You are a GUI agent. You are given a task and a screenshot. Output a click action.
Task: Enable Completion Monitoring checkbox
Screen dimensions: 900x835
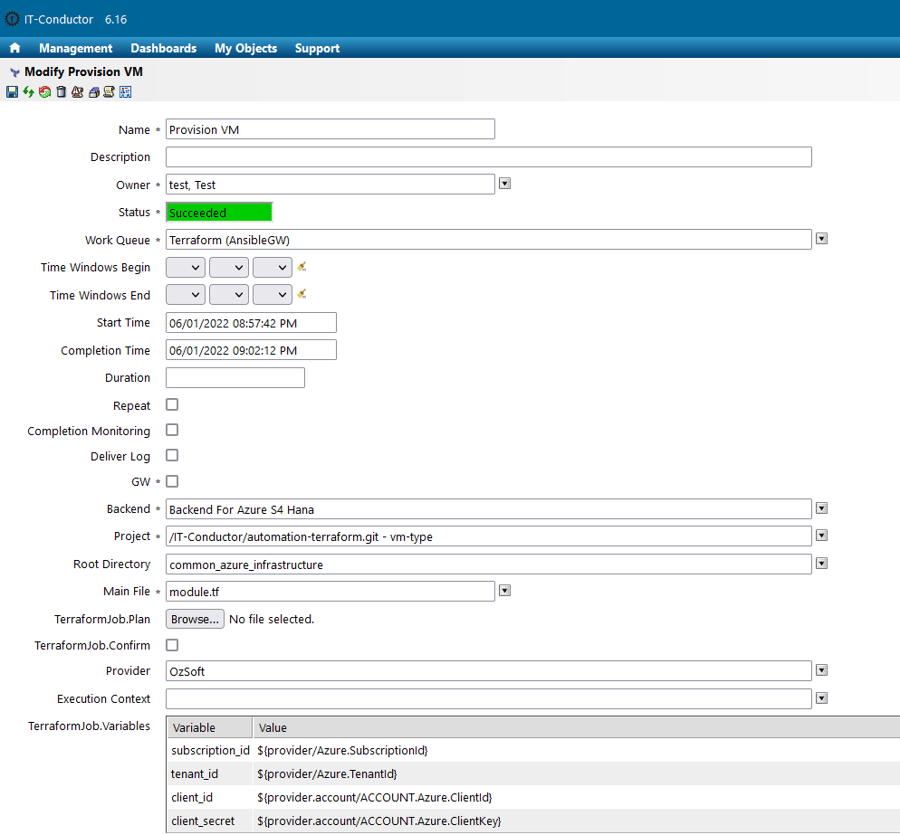coord(172,430)
